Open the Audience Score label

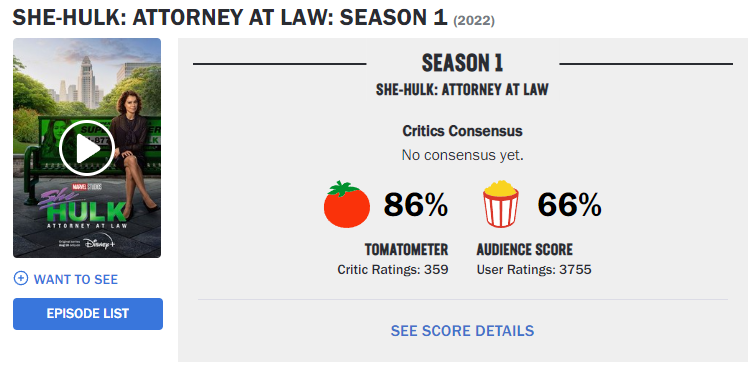[x=524, y=249]
